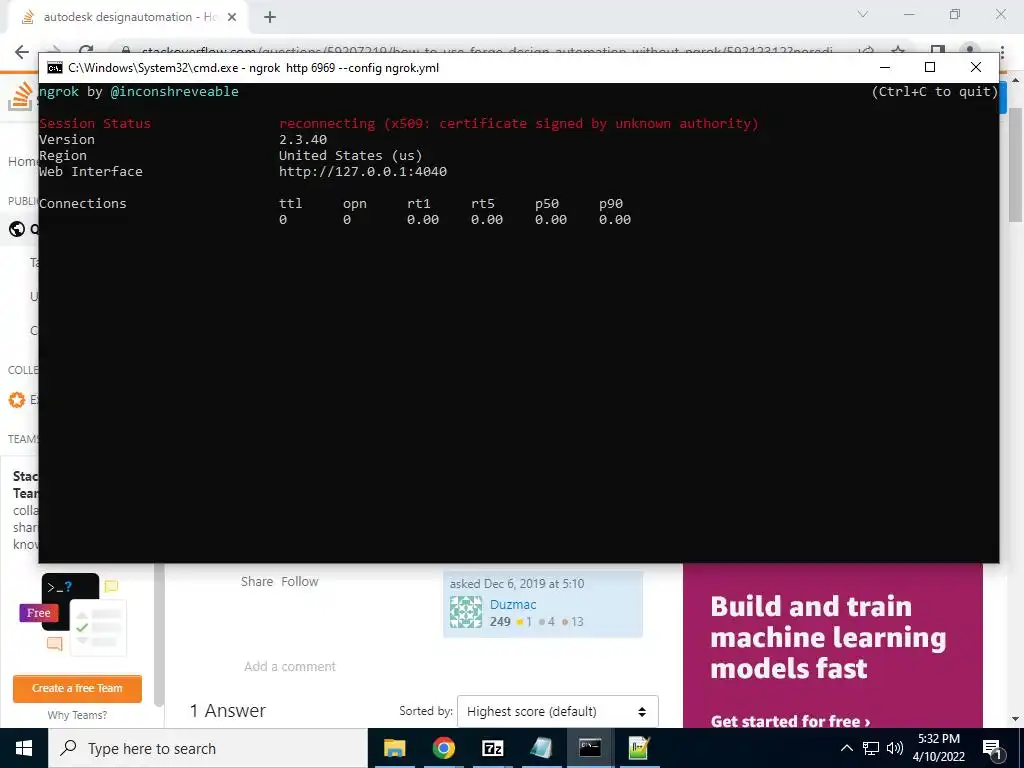Open the notification center icon

coord(991,749)
